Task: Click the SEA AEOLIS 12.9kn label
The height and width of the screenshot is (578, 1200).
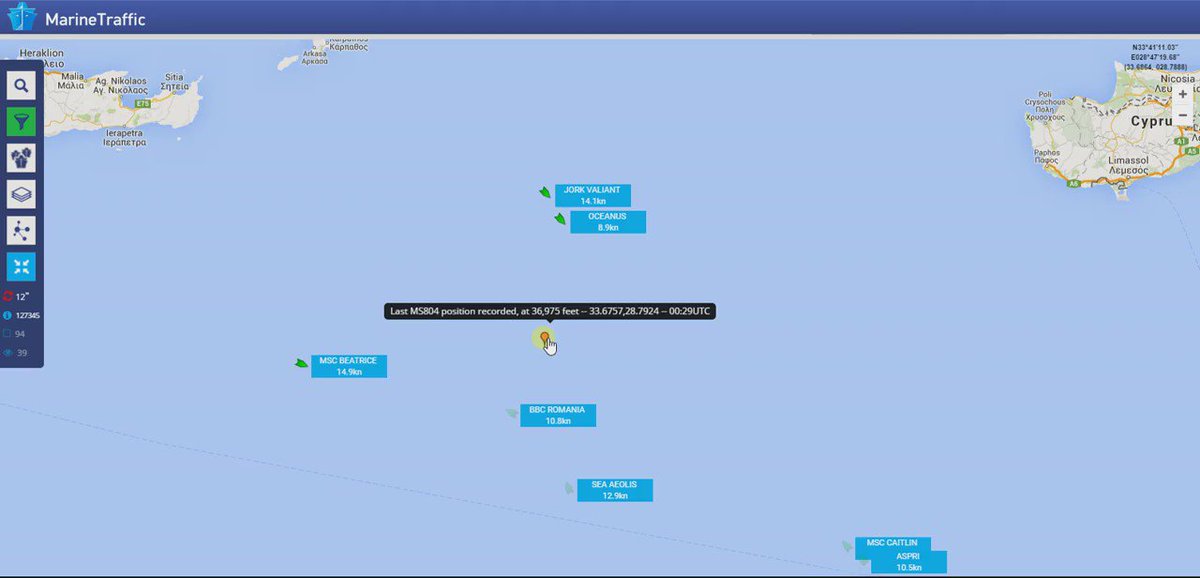Action: [615, 490]
